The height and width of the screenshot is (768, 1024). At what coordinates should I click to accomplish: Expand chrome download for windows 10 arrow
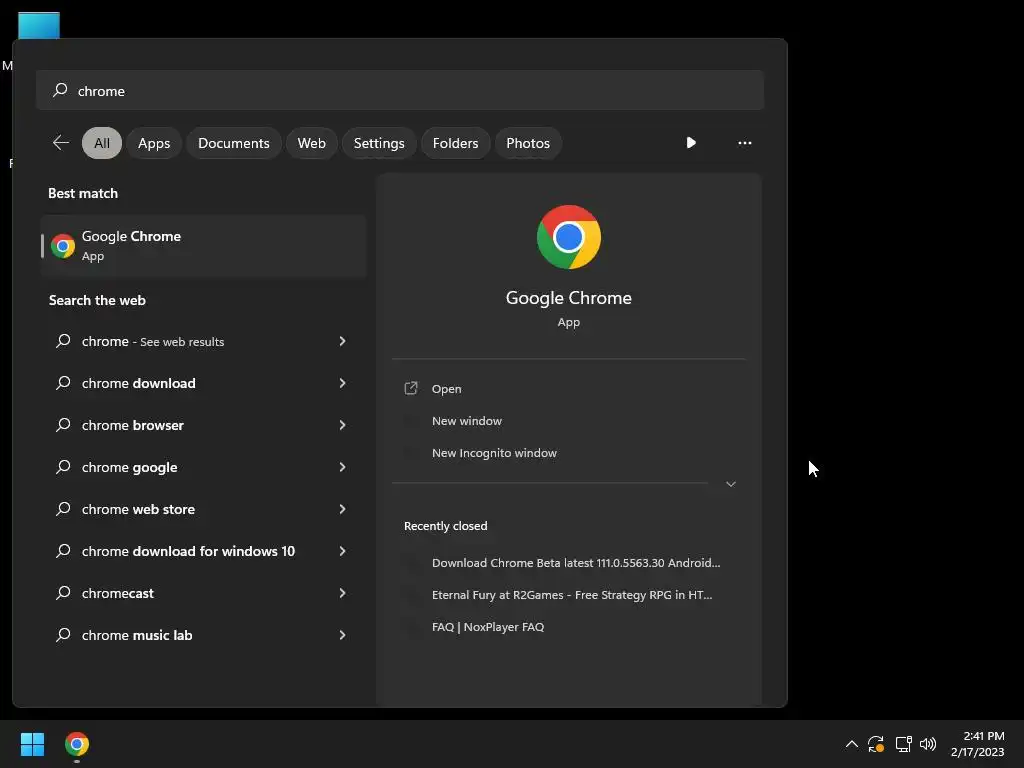coord(342,551)
